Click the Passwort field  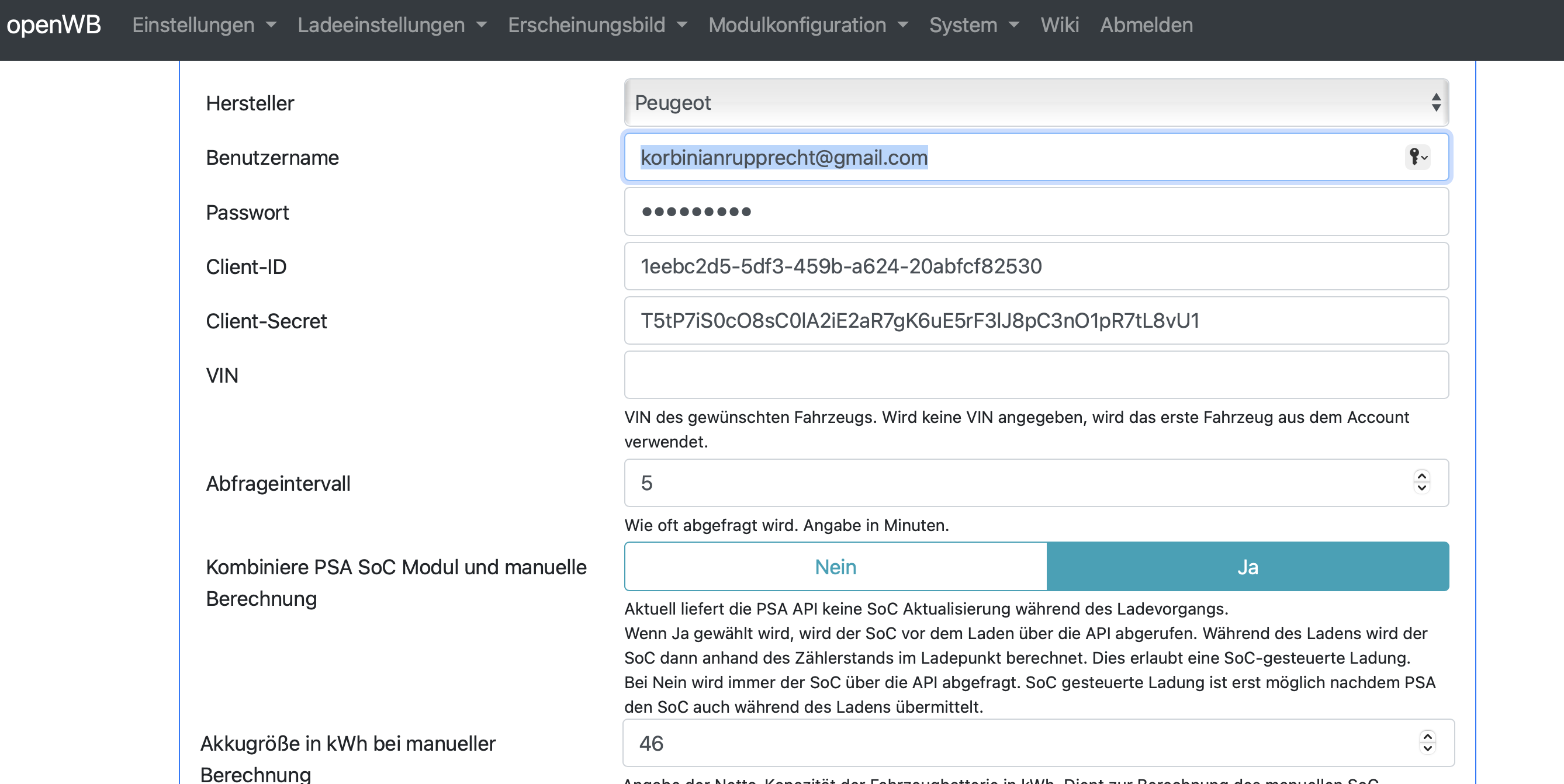[1036, 212]
